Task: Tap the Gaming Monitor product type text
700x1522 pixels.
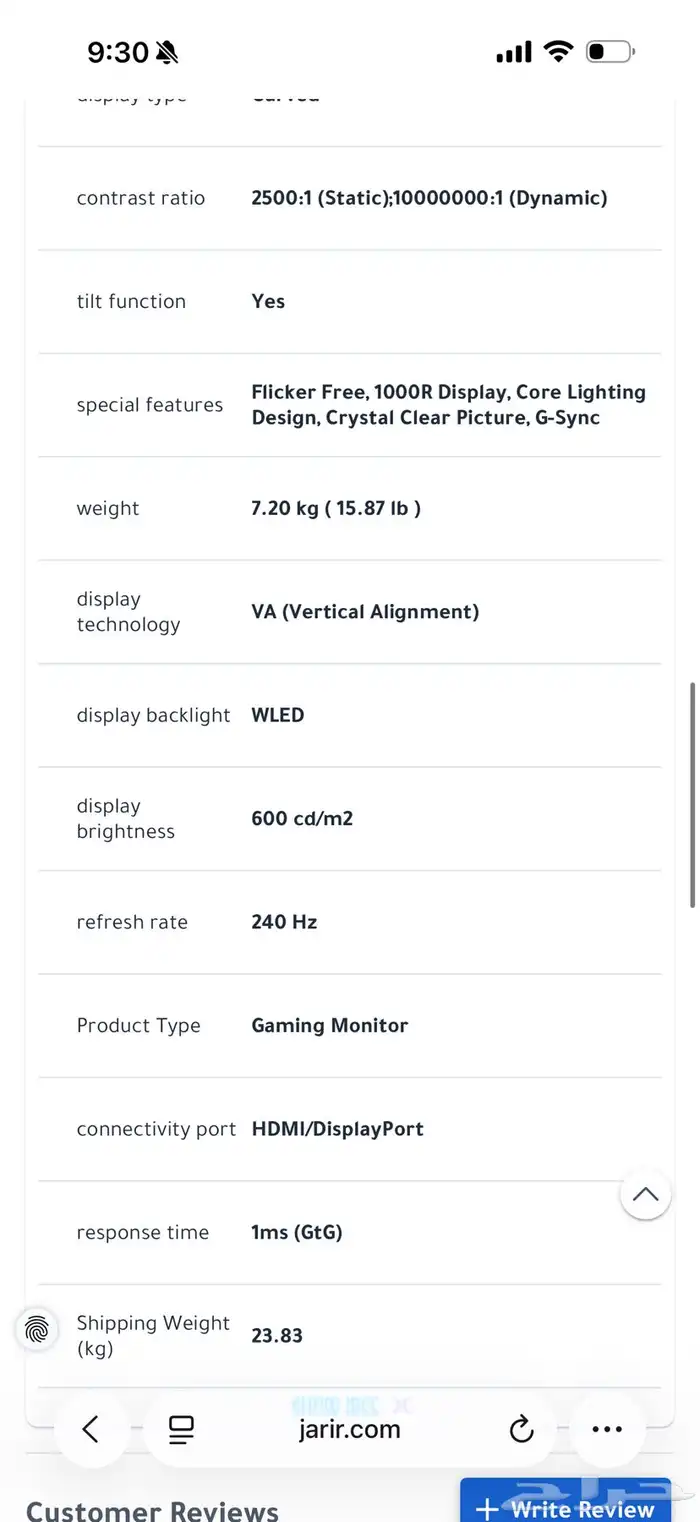Action: [x=329, y=1025]
